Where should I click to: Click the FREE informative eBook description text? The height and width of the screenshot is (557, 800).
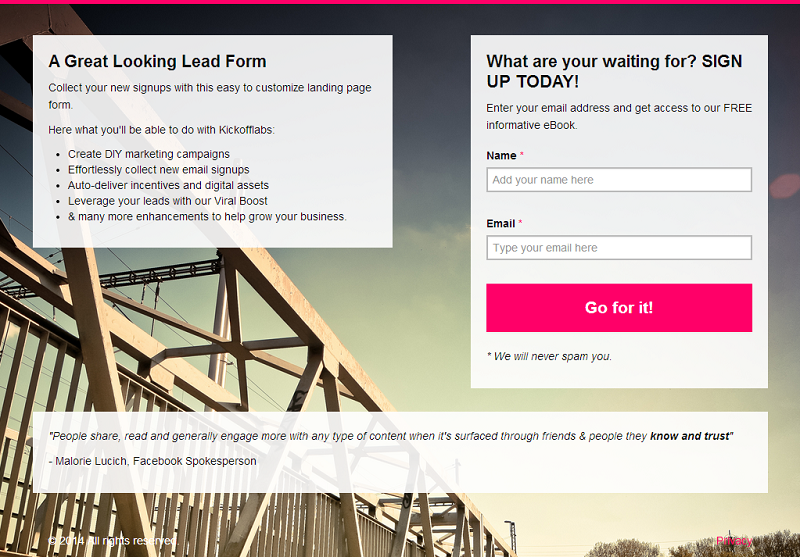(618, 116)
